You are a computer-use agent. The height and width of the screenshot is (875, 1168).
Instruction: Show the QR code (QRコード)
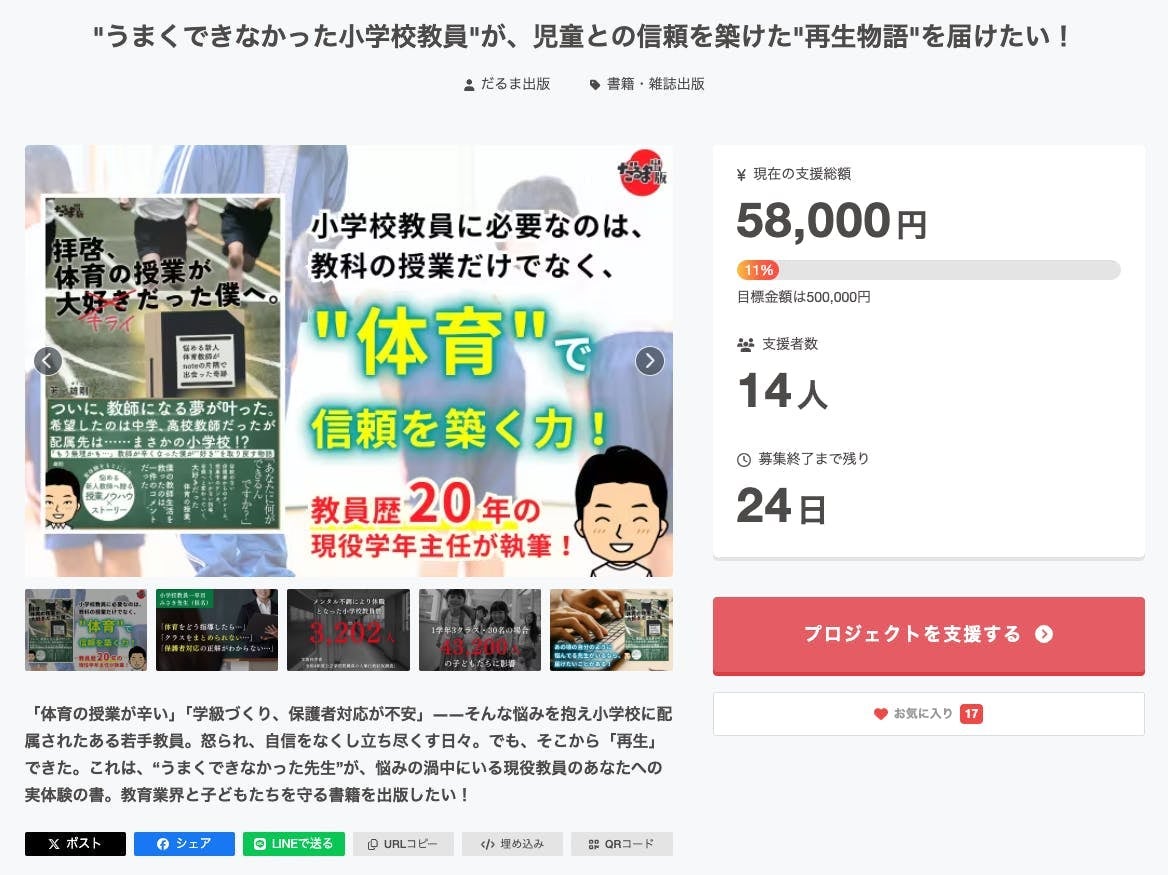[622, 844]
